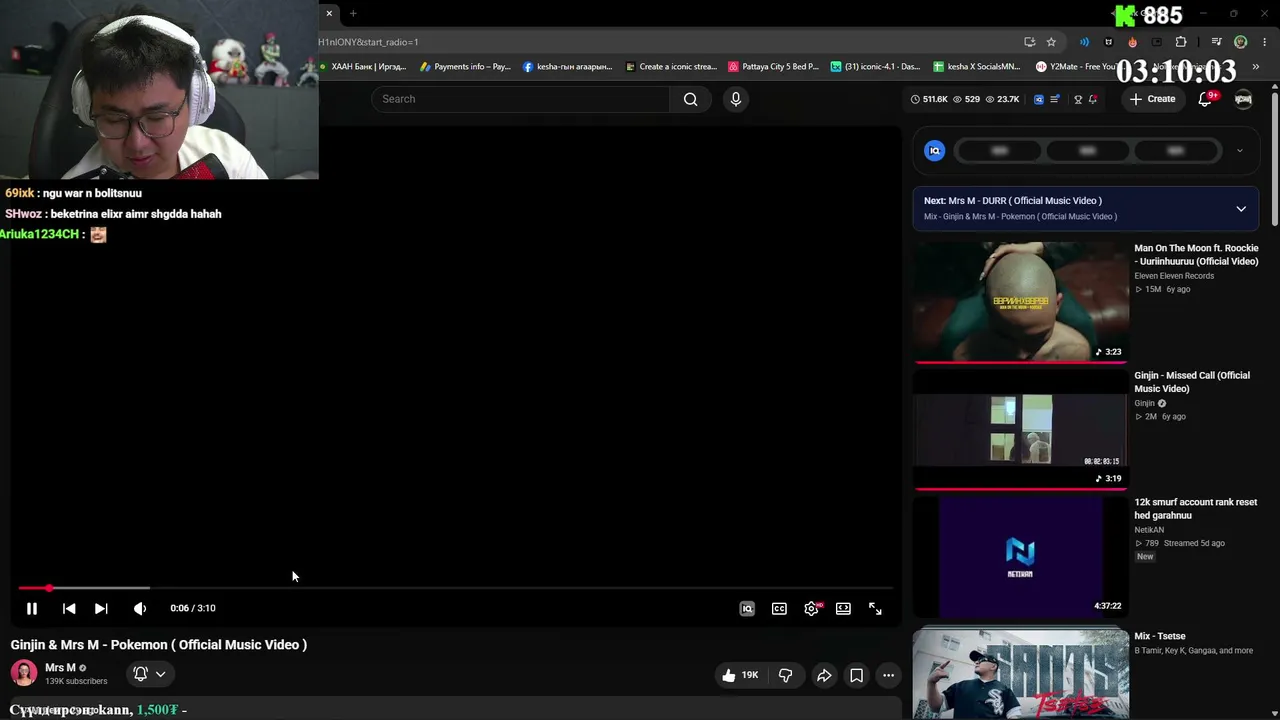
Task: Open the kesha Facebook bookmark
Action: pos(567,67)
